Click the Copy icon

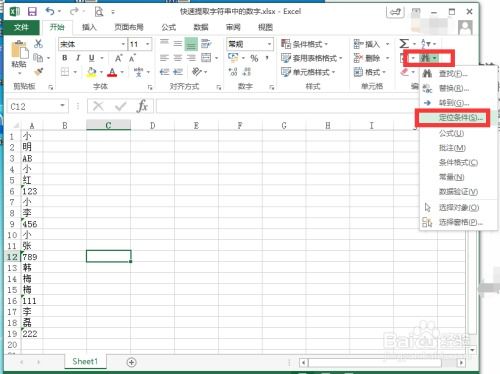click(38, 58)
